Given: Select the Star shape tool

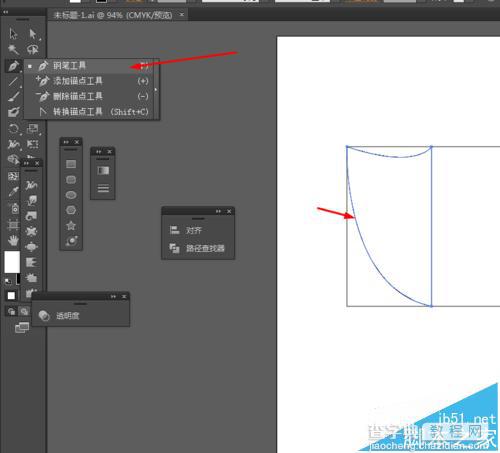Looking at the screenshot, I should [x=71, y=226].
